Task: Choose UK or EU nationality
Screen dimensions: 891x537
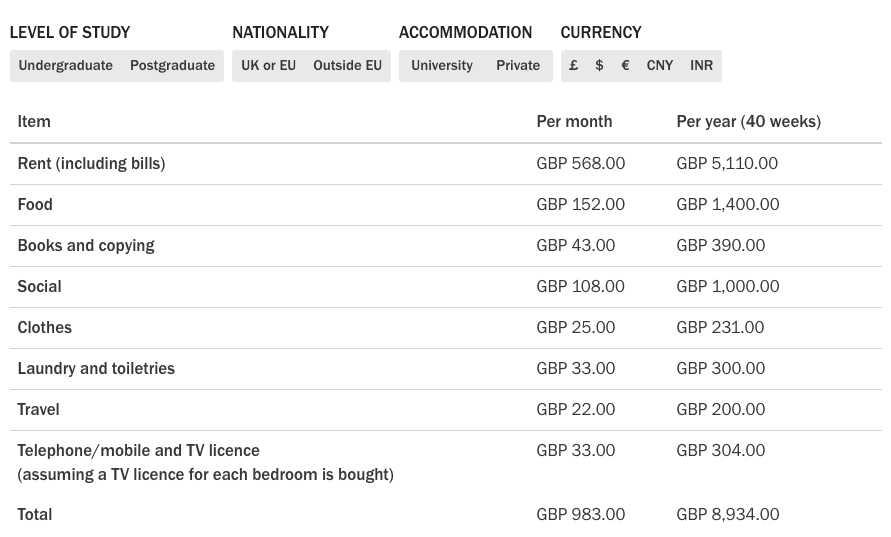Action: coord(268,66)
